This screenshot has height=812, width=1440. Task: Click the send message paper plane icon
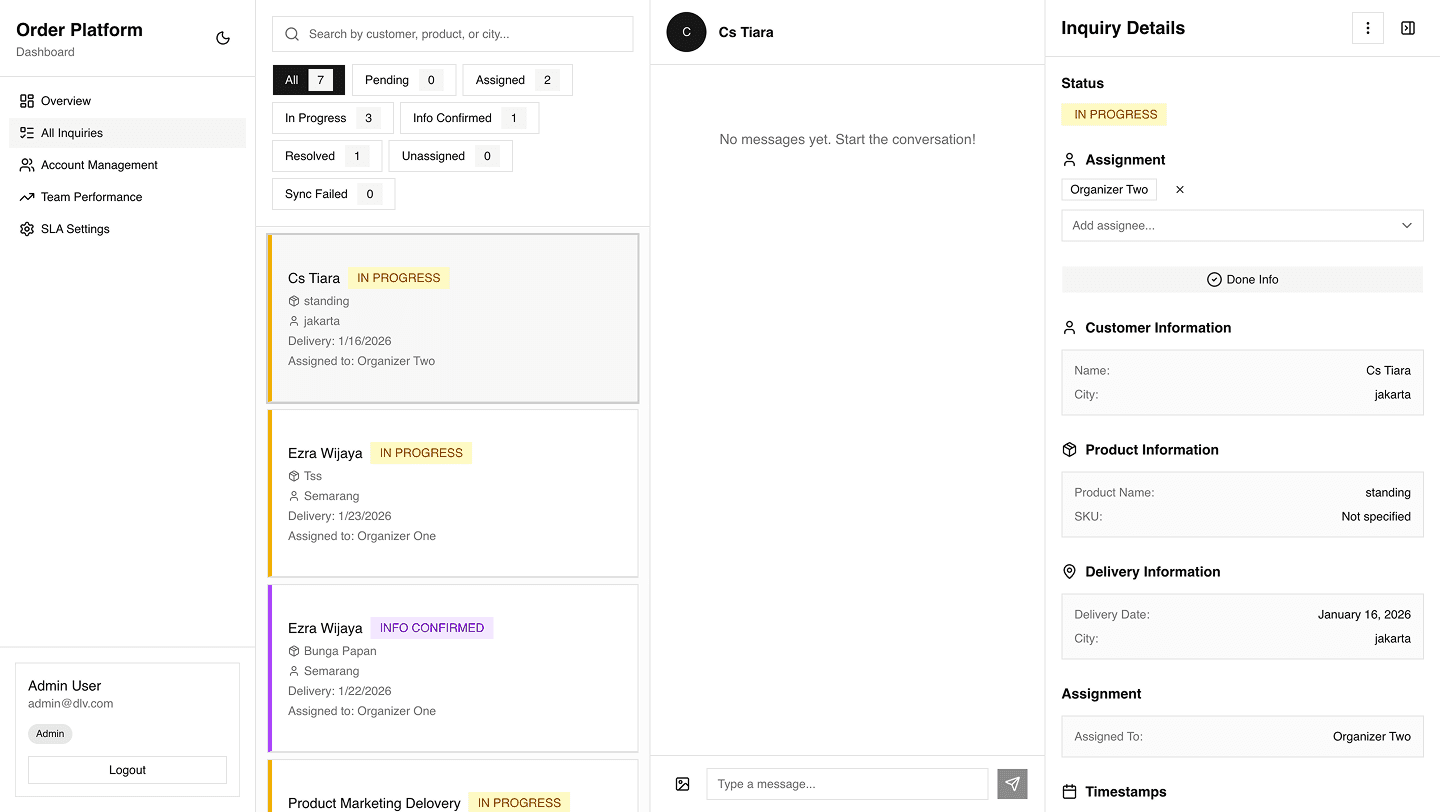1012,784
